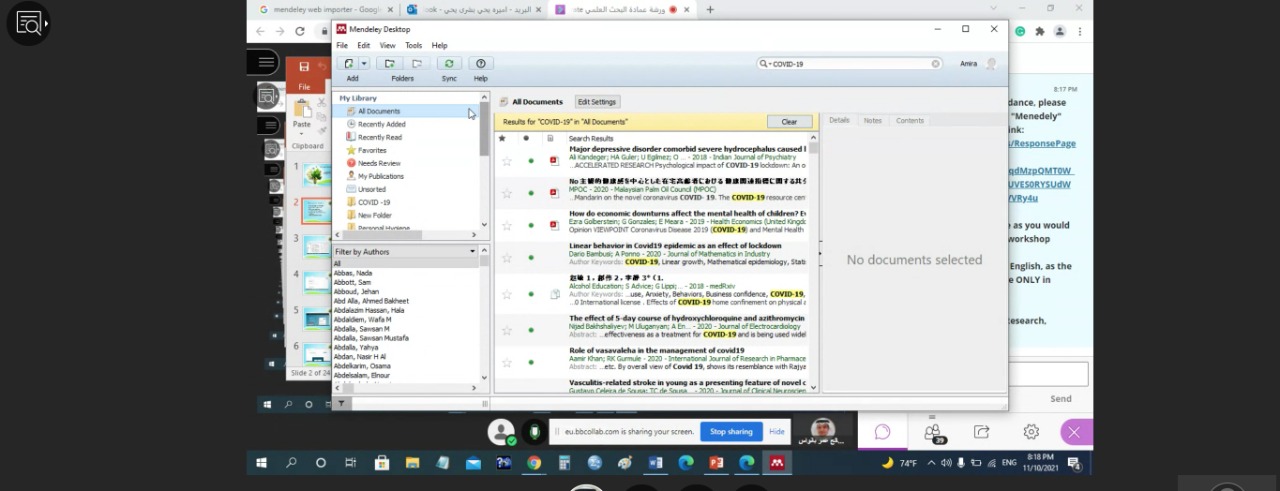Toggle read dot for Linear behavior paper

531,257
